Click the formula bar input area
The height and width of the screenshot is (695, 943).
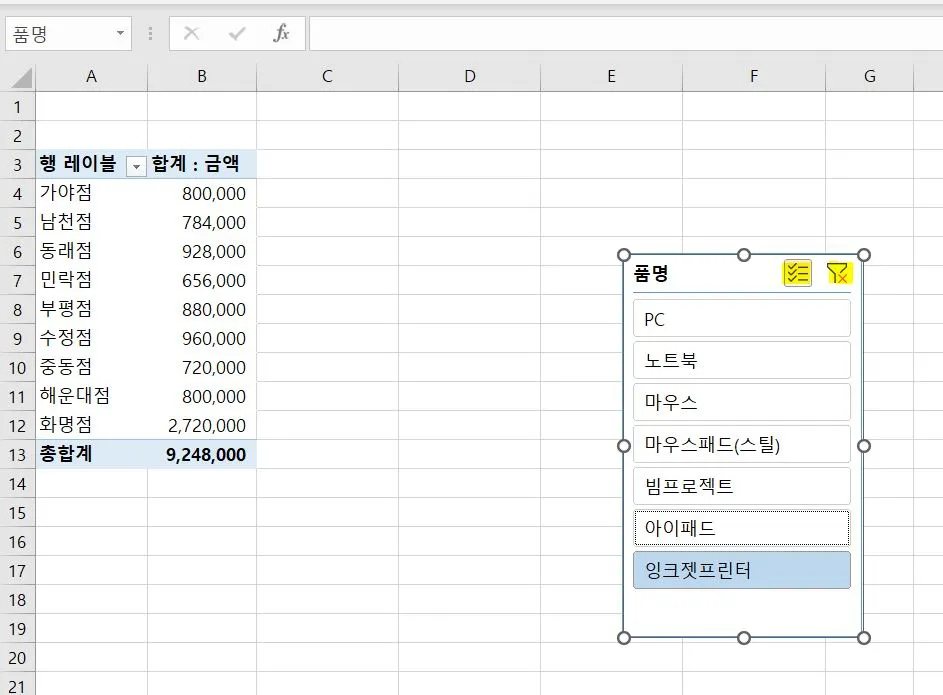pyautogui.click(x=625, y=34)
